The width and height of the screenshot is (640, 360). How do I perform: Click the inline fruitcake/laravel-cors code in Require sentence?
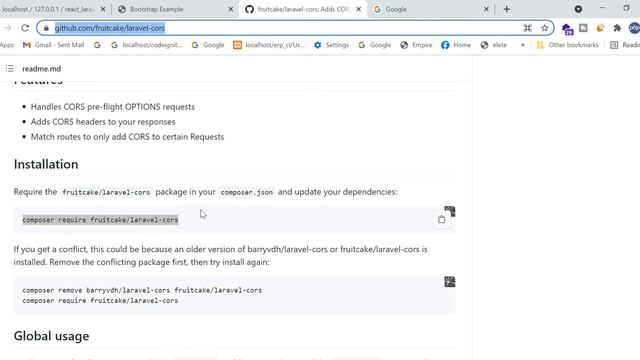click(x=106, y=192)
